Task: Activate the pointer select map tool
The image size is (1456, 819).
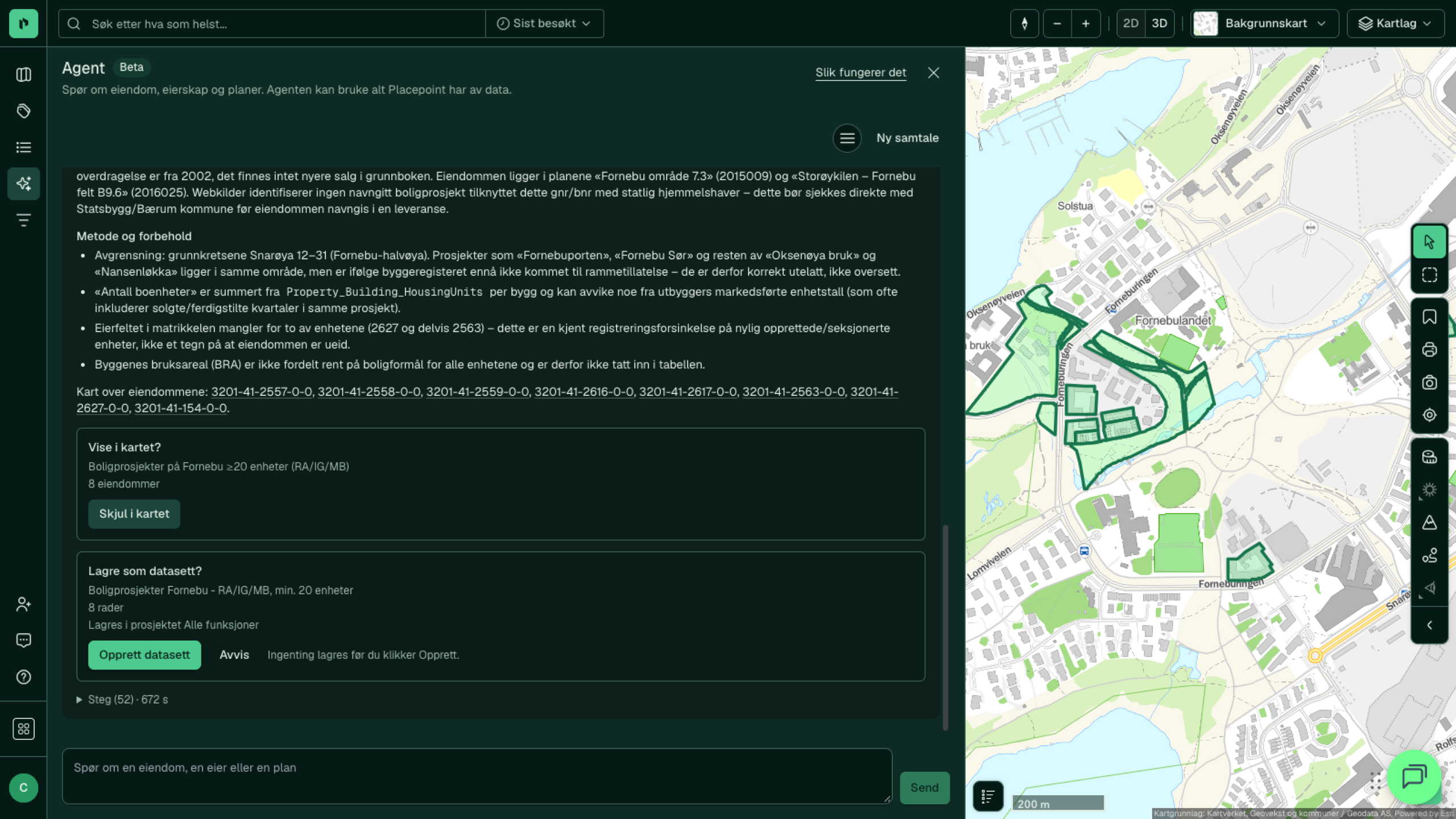Action: [1429, 242]
